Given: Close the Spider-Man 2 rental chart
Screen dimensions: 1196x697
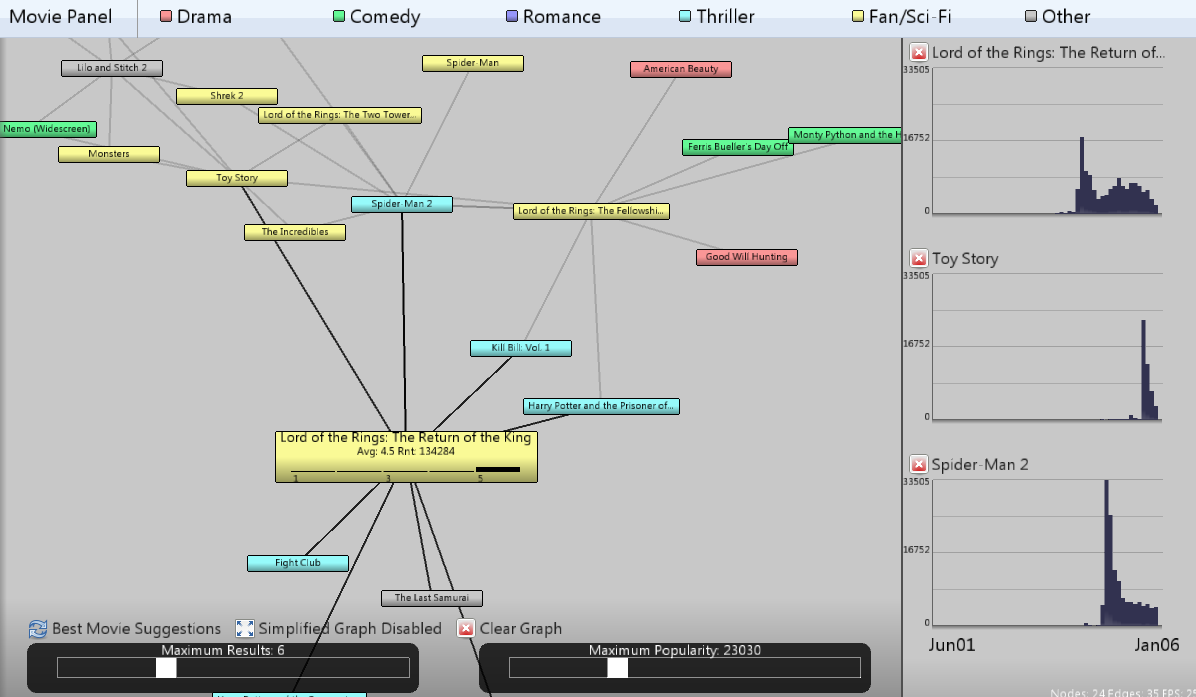Looking at the screenshot, I should 918,464.
